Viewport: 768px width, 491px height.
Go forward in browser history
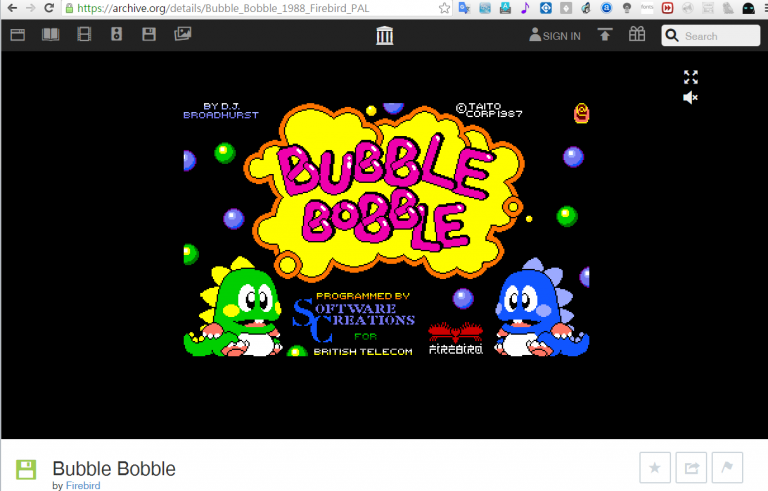tap(30, 8)
